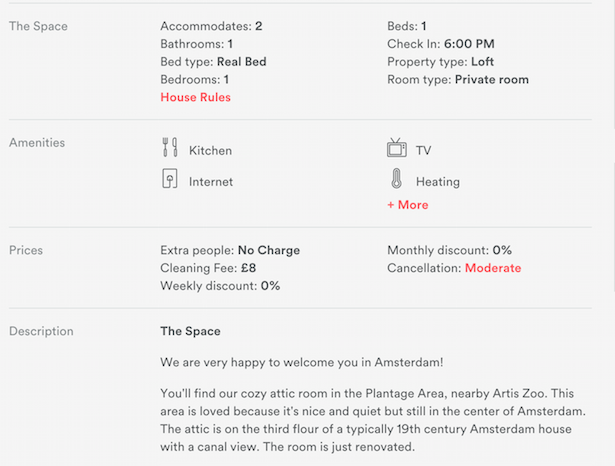Click the bold The Space description heading

[190, 331]
